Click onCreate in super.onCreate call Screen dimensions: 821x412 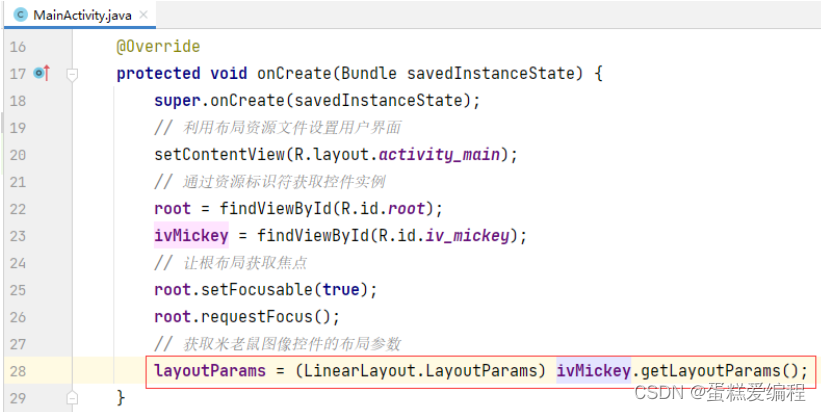click(x=248, y=101)
